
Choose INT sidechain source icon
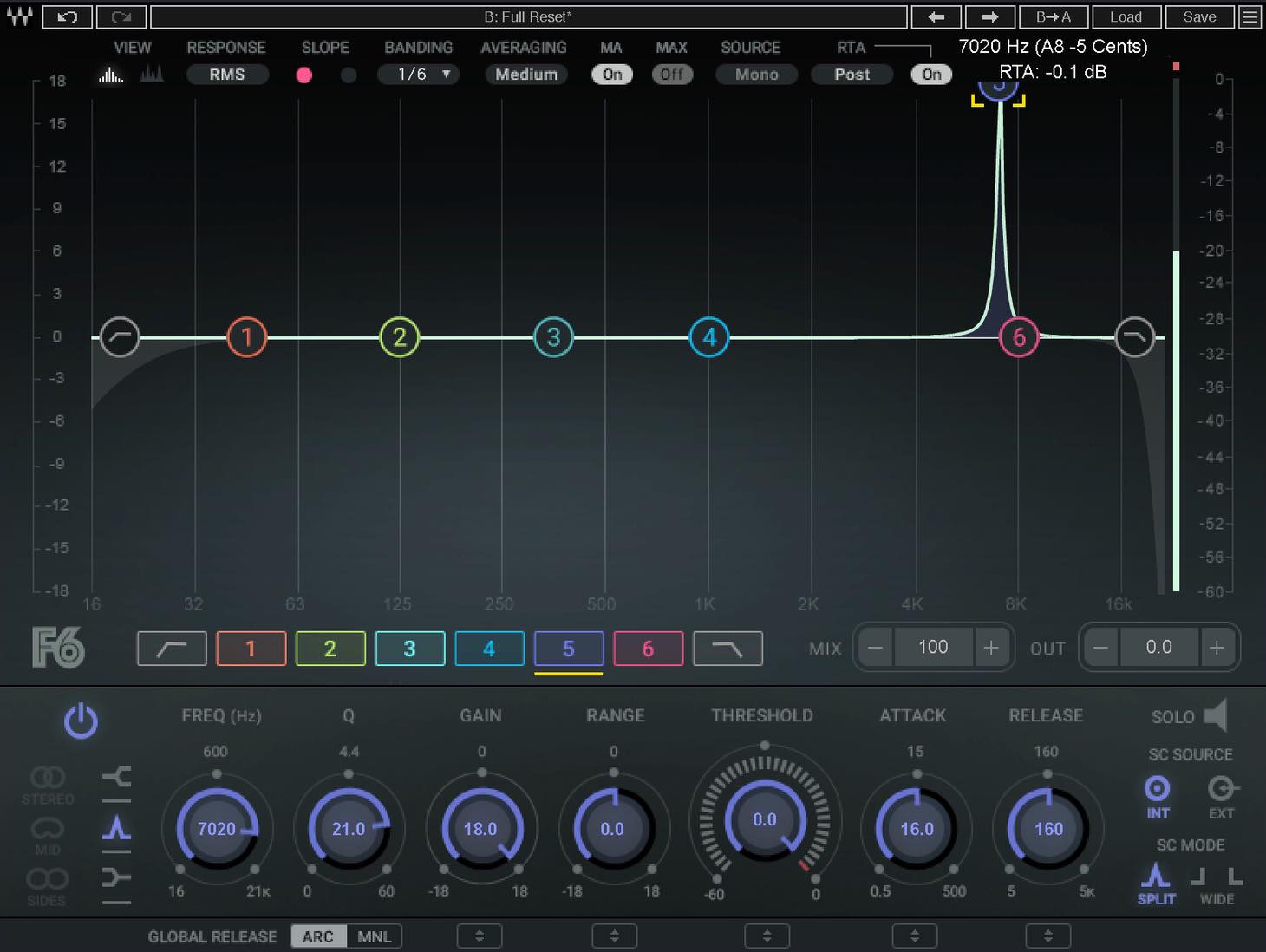1158,788
